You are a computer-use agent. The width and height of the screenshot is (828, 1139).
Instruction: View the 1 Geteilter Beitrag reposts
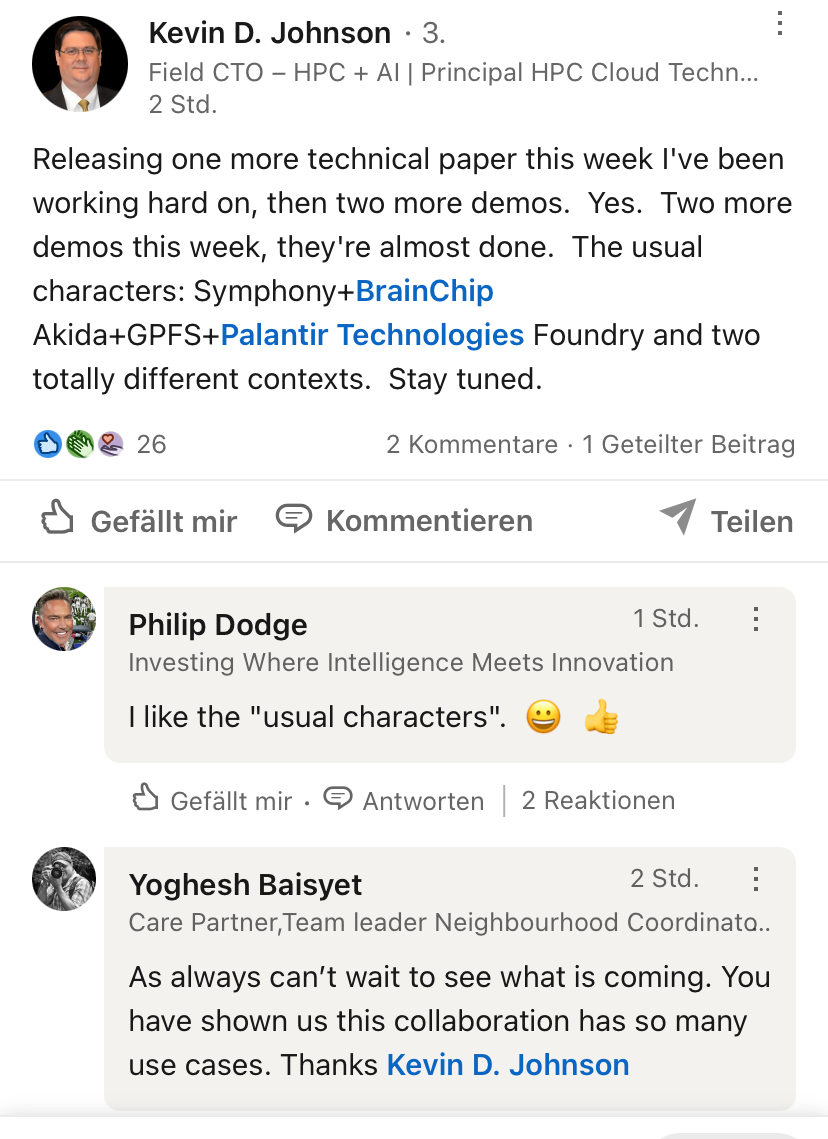688,445
